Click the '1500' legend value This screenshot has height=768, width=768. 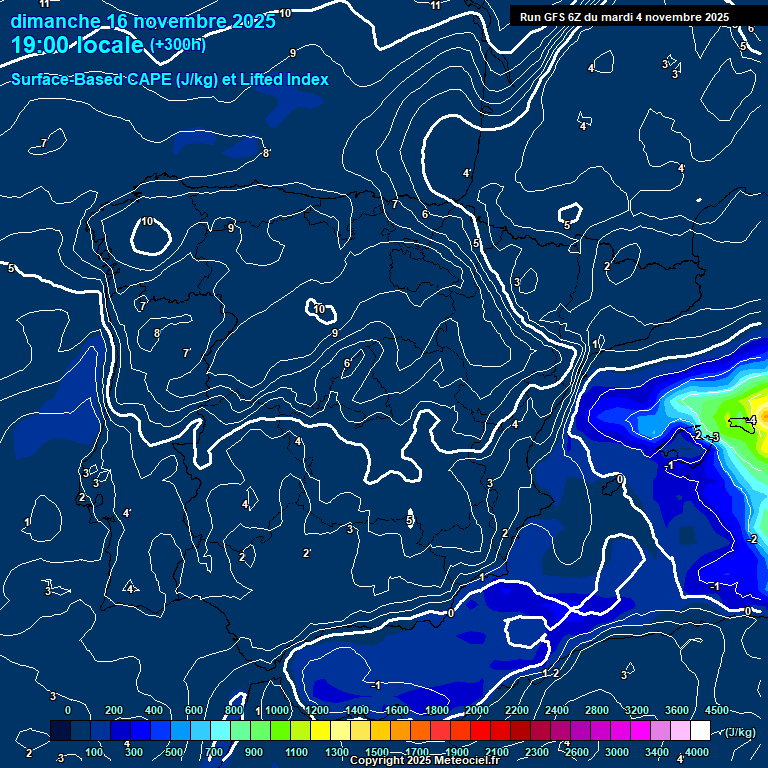pos(377,752)
